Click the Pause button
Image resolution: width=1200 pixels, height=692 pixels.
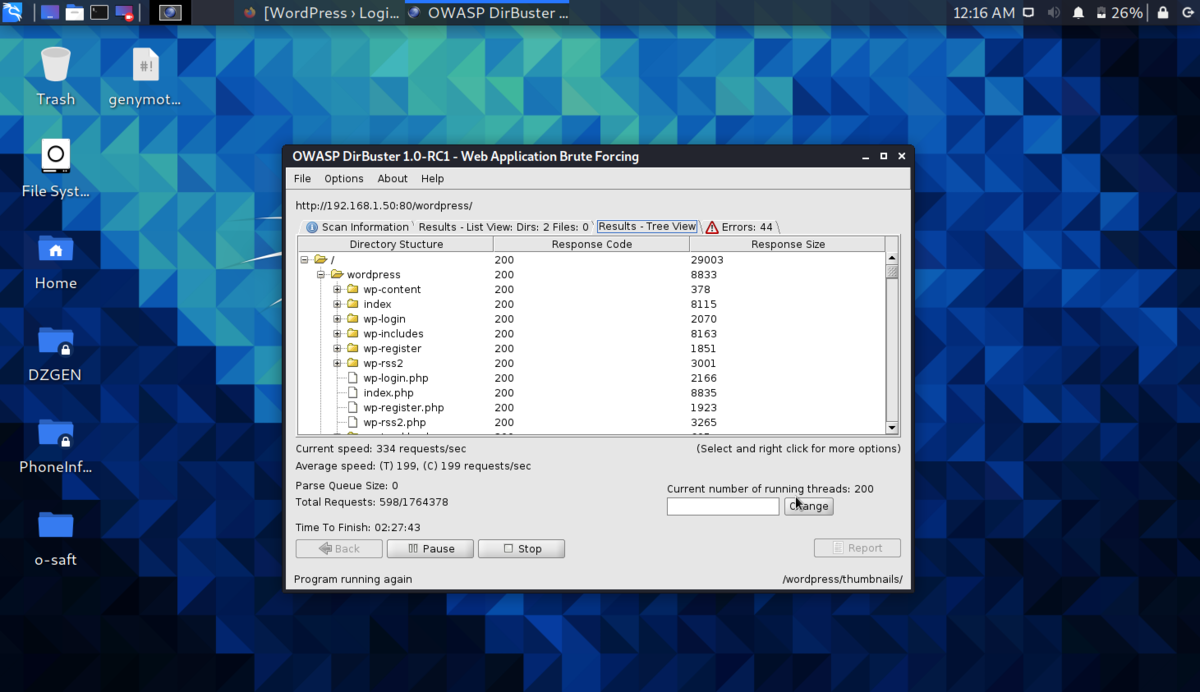tap(430, 549)
